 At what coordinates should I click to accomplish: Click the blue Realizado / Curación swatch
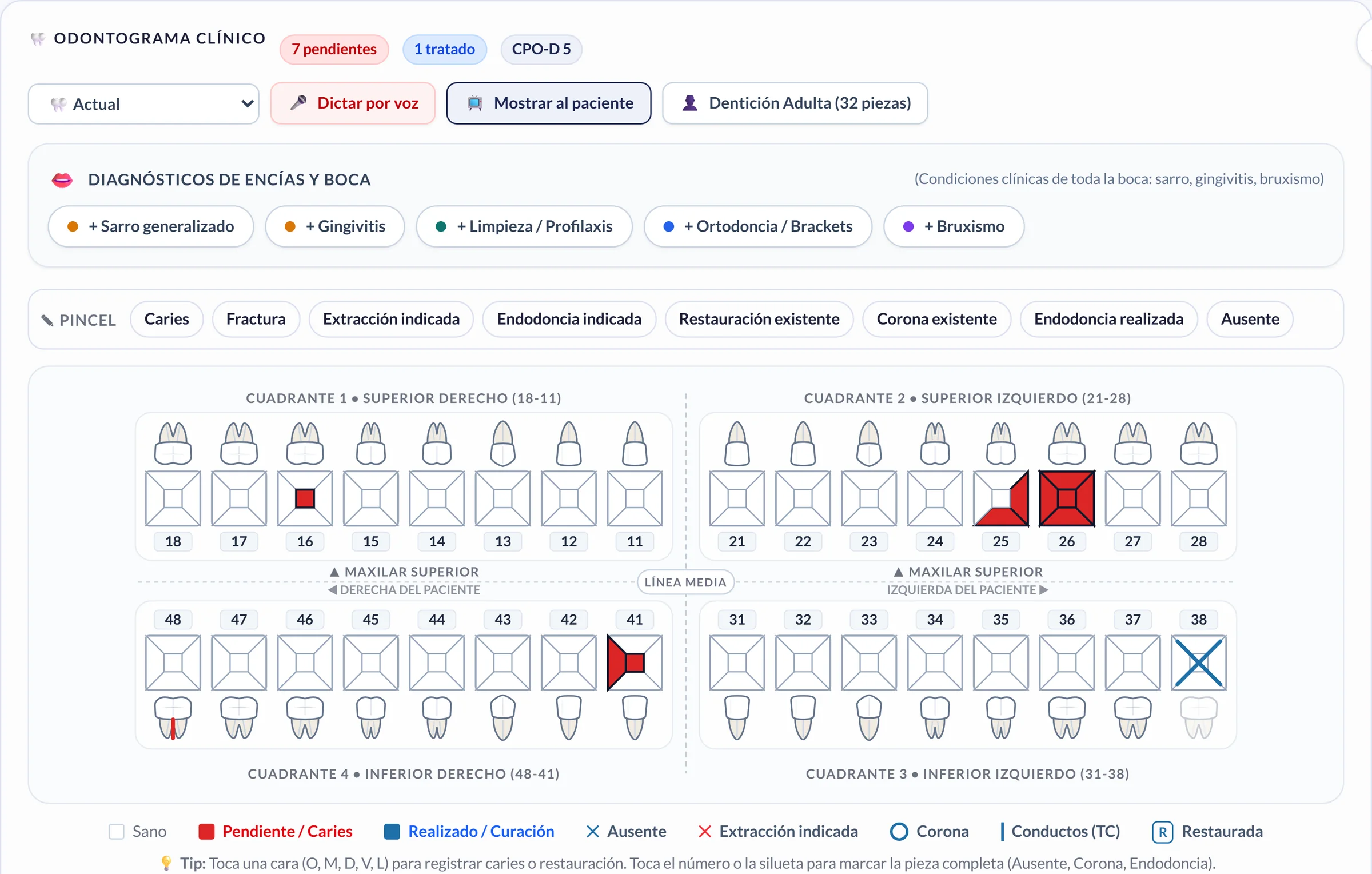[x=392, y=832]
